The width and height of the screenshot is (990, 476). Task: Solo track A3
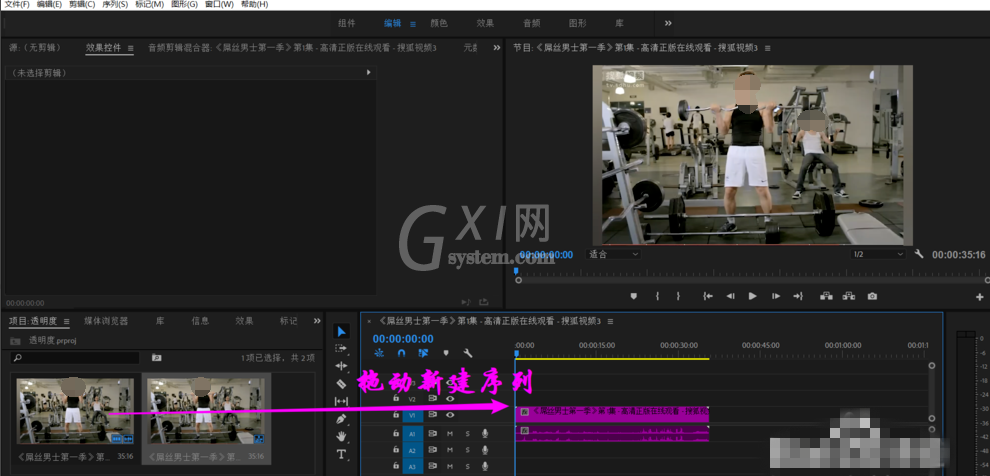467,467
